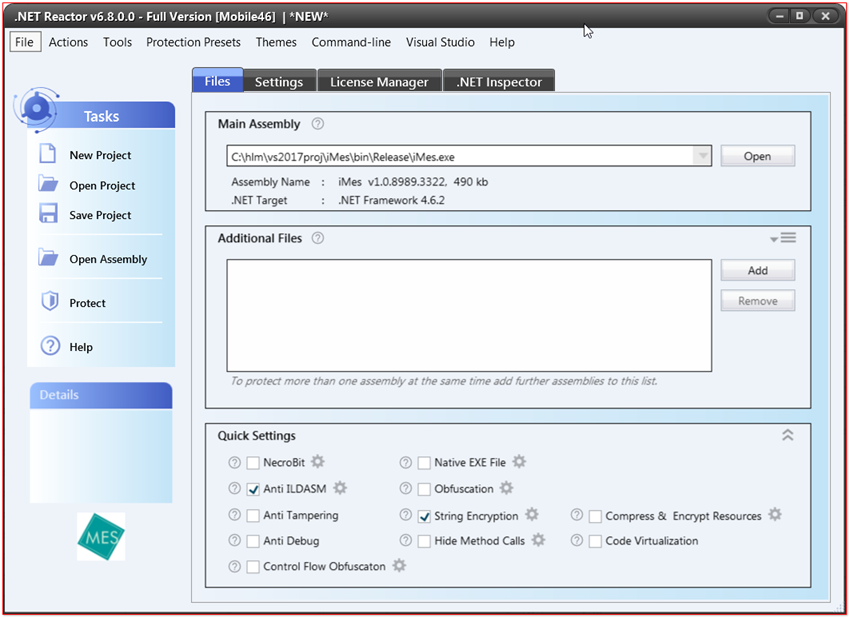Show help for Anti Tampering option
This screenshot has height=618, width=850.
[234, 514]
